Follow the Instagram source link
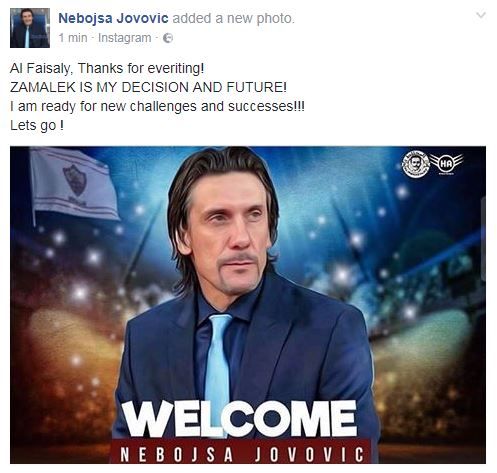The image size is (497, 473). pyautogui.click(x=124, y=38)
